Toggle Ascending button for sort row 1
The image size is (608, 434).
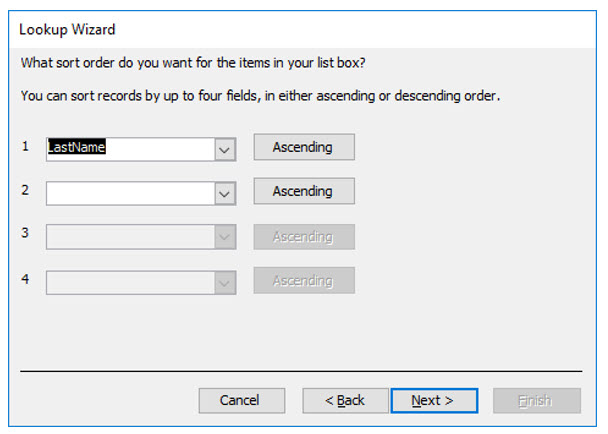(304, 147)
